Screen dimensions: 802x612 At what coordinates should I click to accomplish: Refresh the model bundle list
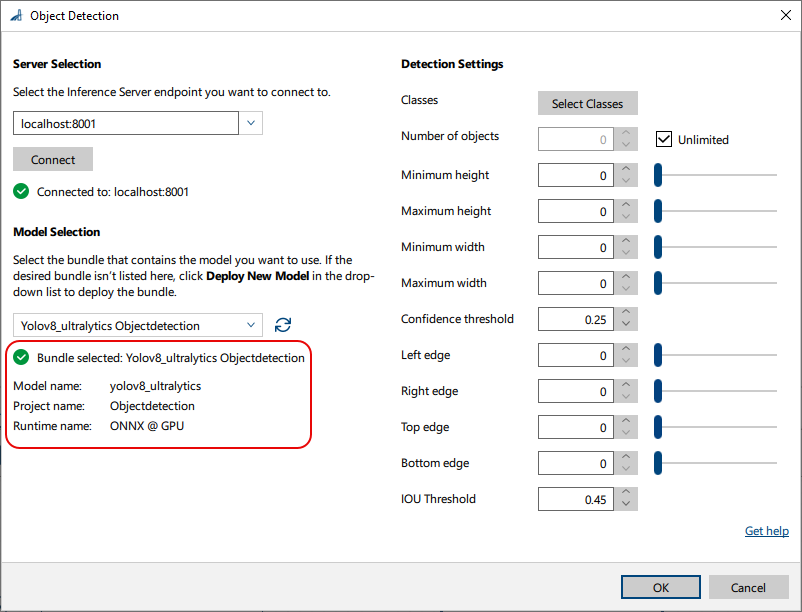pyautogui.click(x=283, y=325)
